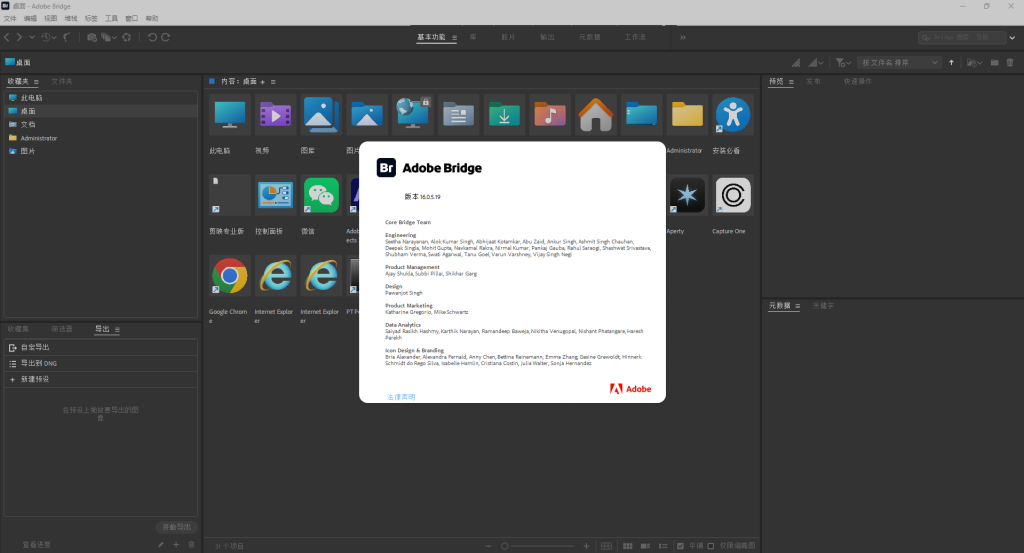
Task: Select the Google Chrome shortcut thumbnail
Action: click(229, 276)
